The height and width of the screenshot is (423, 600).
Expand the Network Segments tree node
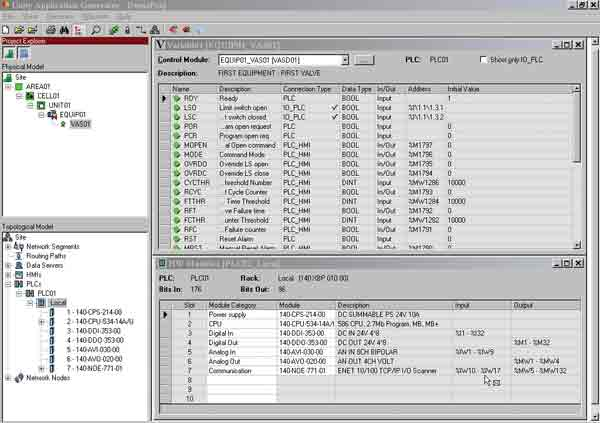point(8,246)
